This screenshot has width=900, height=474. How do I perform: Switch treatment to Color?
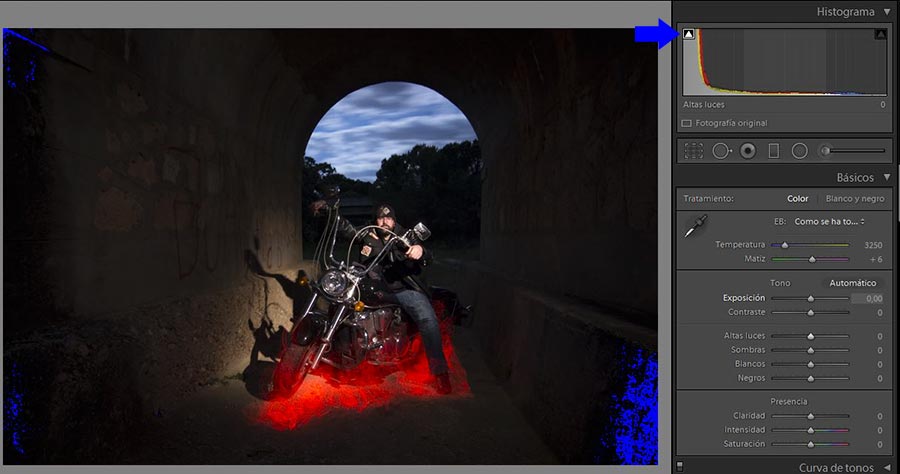[797, 198]
